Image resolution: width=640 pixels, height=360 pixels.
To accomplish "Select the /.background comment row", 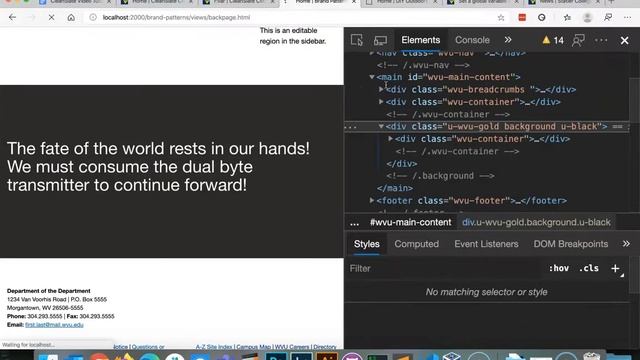I will (440, 176).
